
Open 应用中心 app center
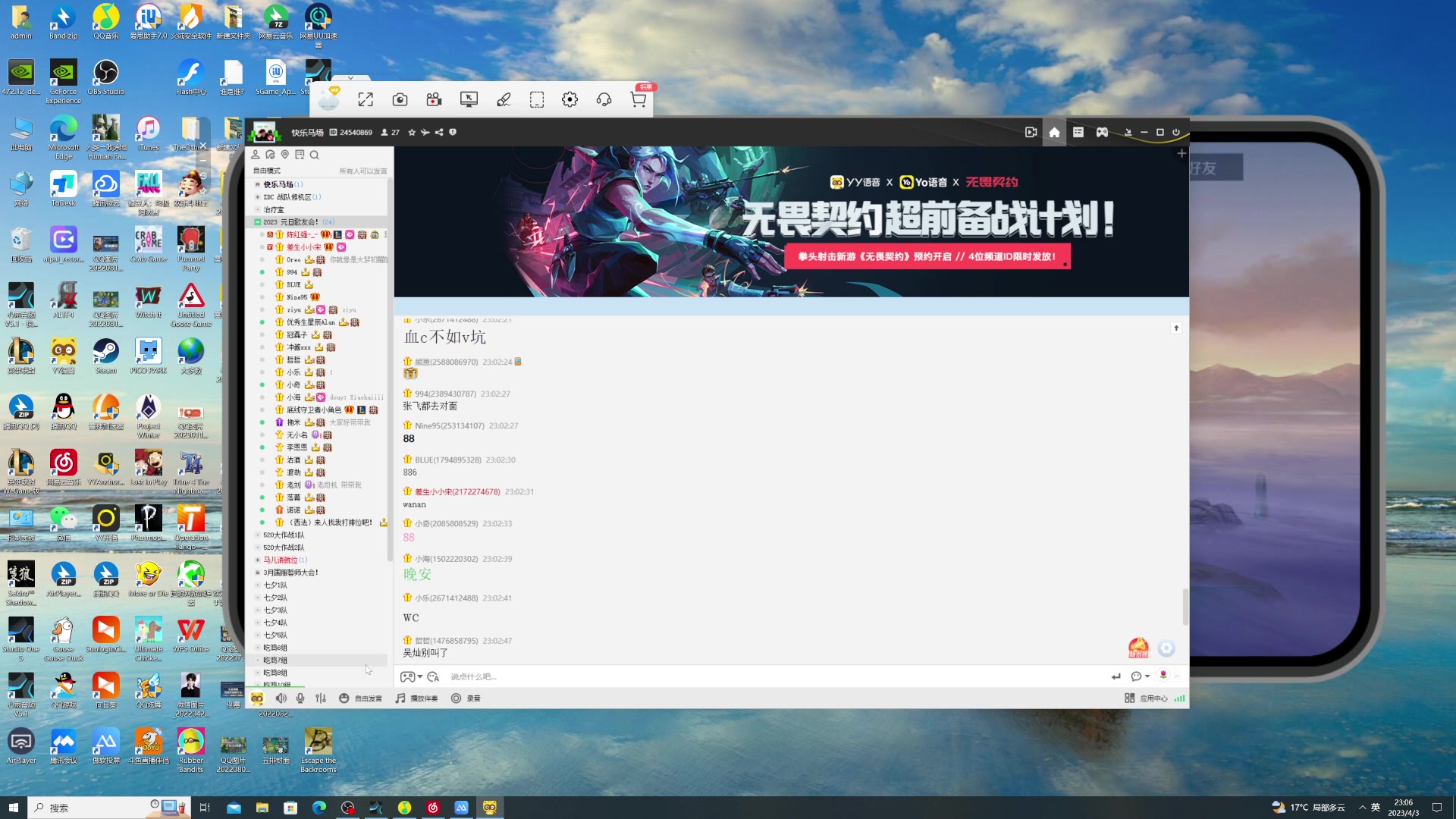click(x=1146, y=698)
